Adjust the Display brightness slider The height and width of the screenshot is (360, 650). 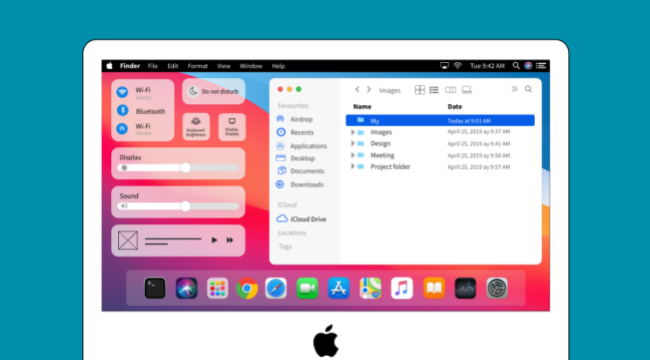178,168
